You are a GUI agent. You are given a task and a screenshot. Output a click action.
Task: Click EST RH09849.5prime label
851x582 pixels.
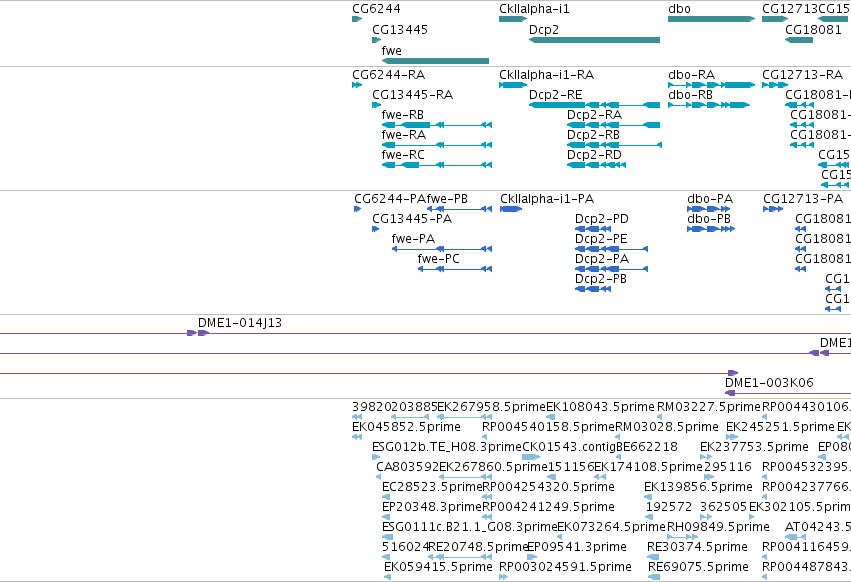[718, 528]
